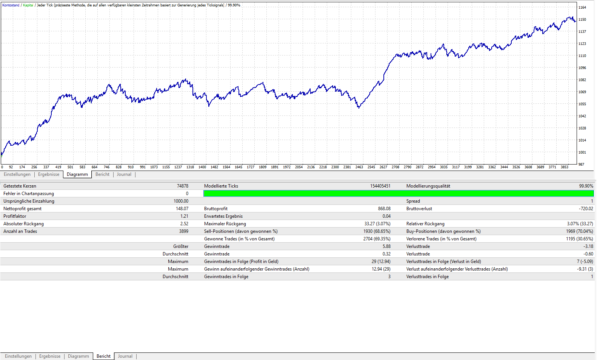Open Ergebnisse tab in bottom tab bar

(x=50, y=356)
